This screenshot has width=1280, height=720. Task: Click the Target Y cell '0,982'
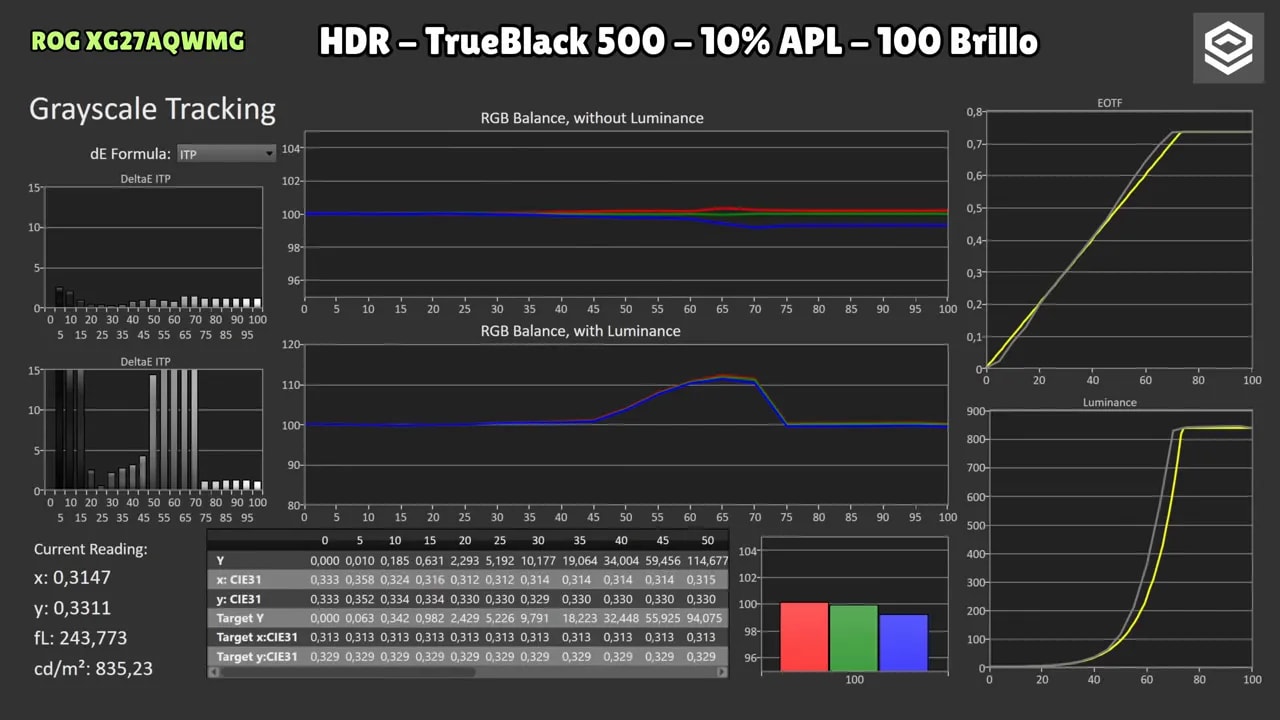[x=430, y=618]
